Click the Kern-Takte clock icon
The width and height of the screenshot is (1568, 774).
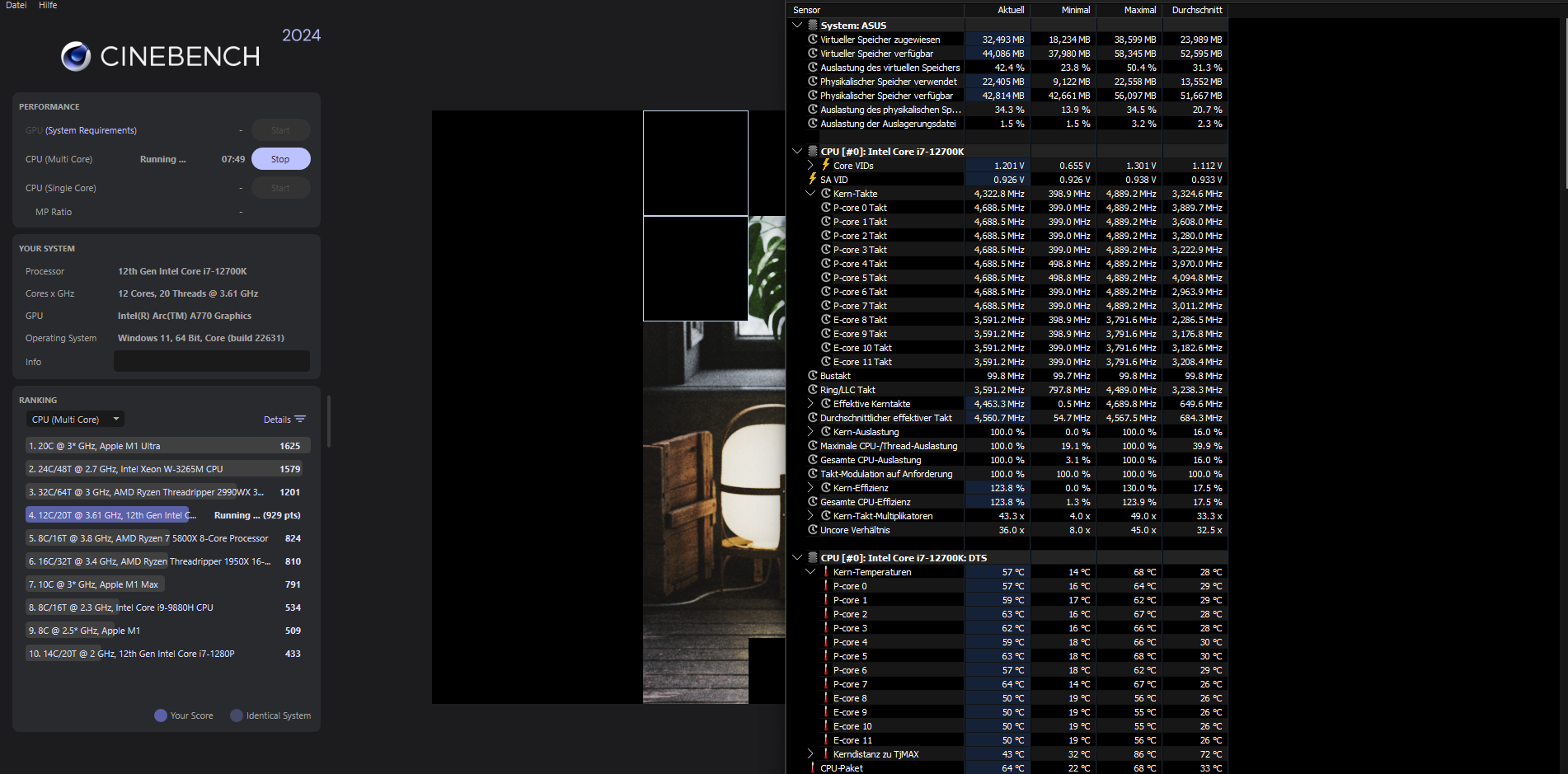point(826,194)
